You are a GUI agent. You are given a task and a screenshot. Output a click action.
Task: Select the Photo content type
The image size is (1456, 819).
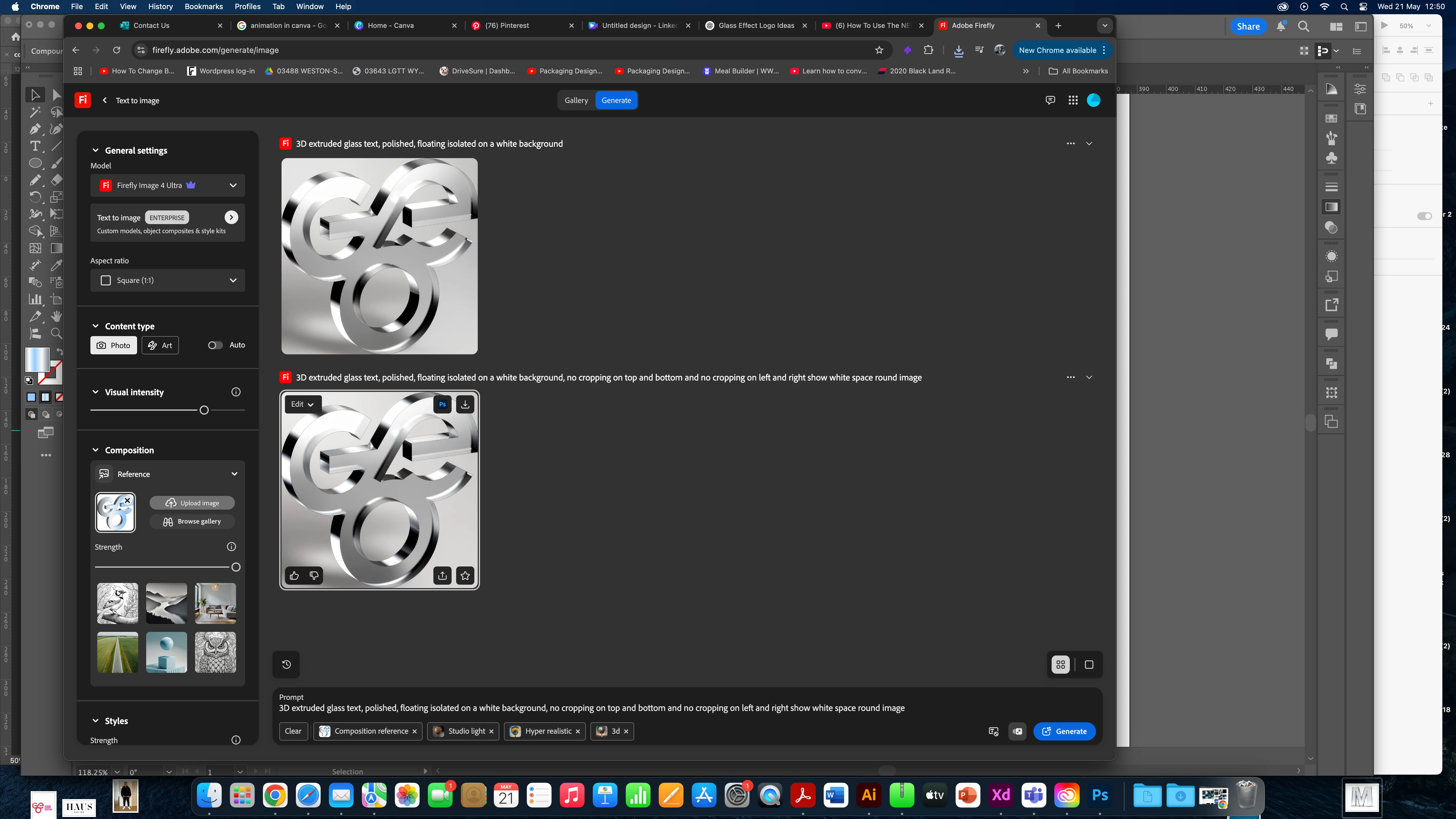click(114, 345)
